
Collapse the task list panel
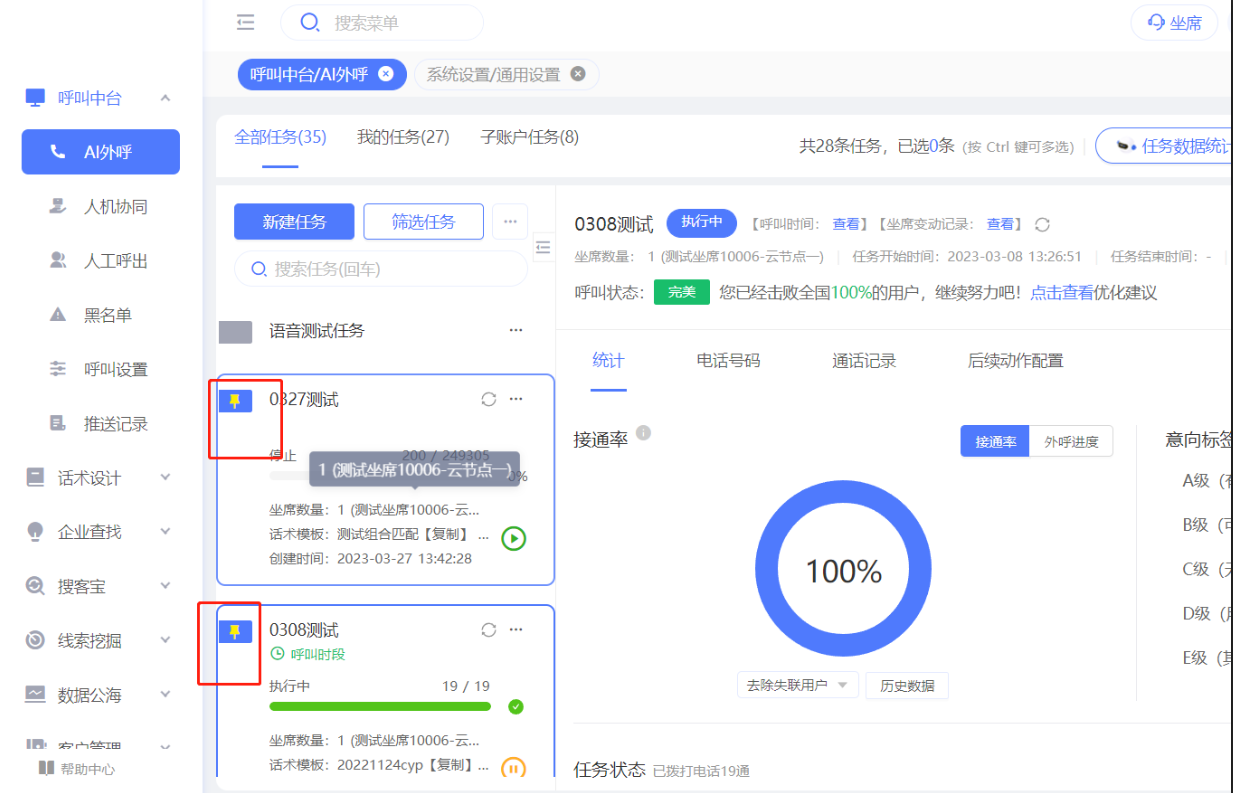point(544,246)
